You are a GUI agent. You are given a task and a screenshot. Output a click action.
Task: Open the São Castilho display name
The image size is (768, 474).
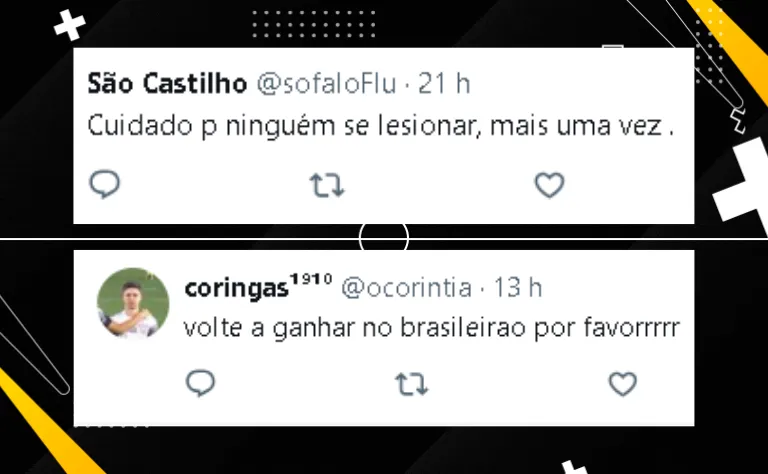tap(167, 84)
